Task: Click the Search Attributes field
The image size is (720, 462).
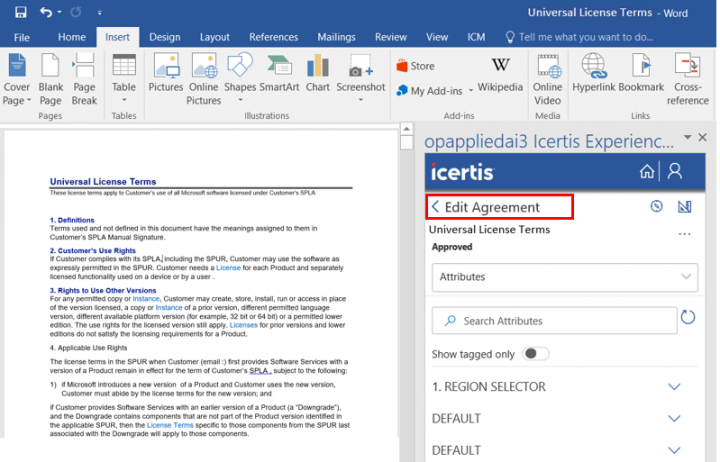Action: pos(550,321)
